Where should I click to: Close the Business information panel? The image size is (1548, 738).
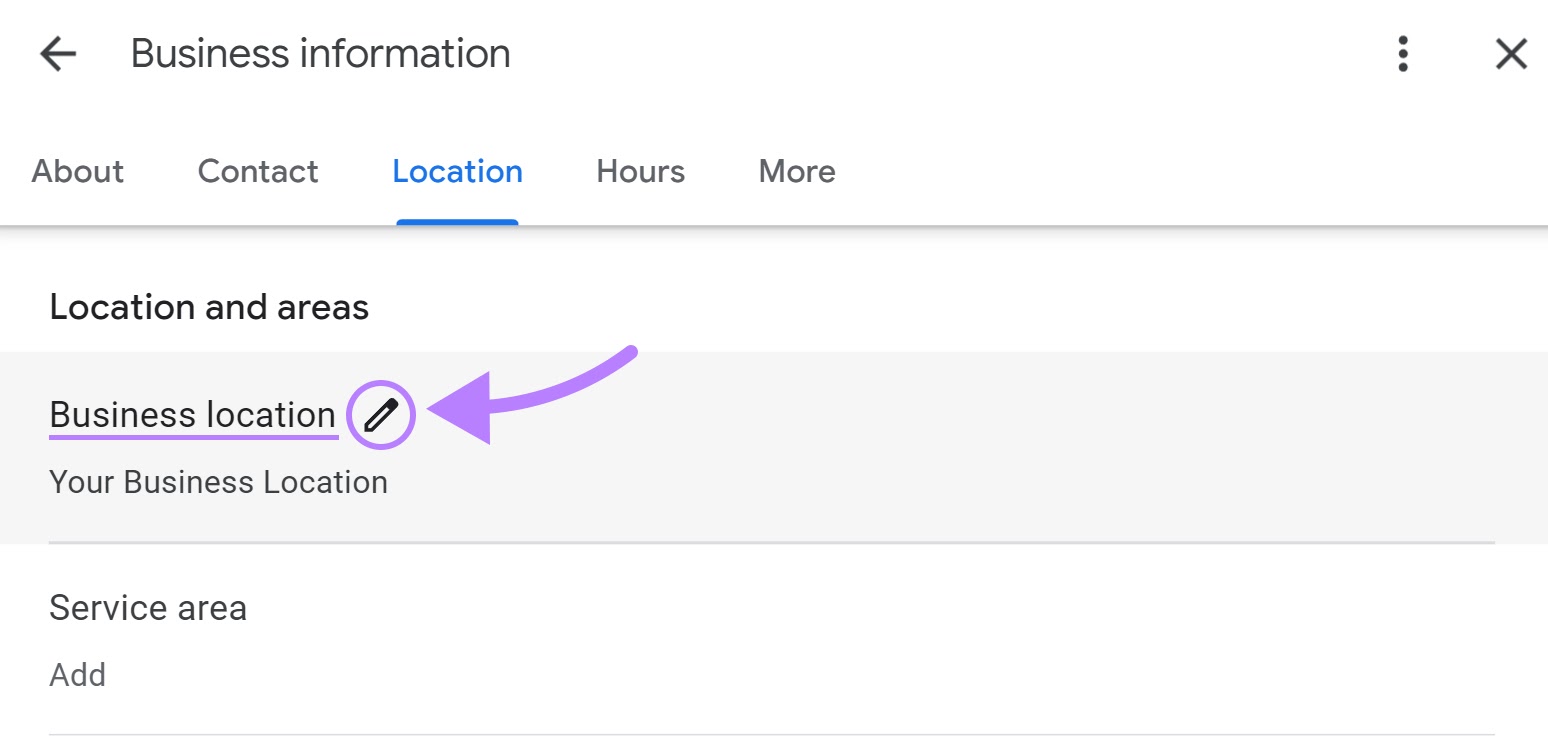[1510, 54]
